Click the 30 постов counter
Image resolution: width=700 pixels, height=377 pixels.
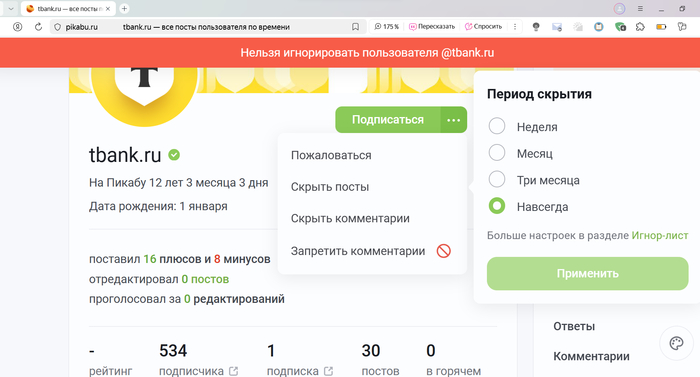pyautogui.click(x=380, y=360)
